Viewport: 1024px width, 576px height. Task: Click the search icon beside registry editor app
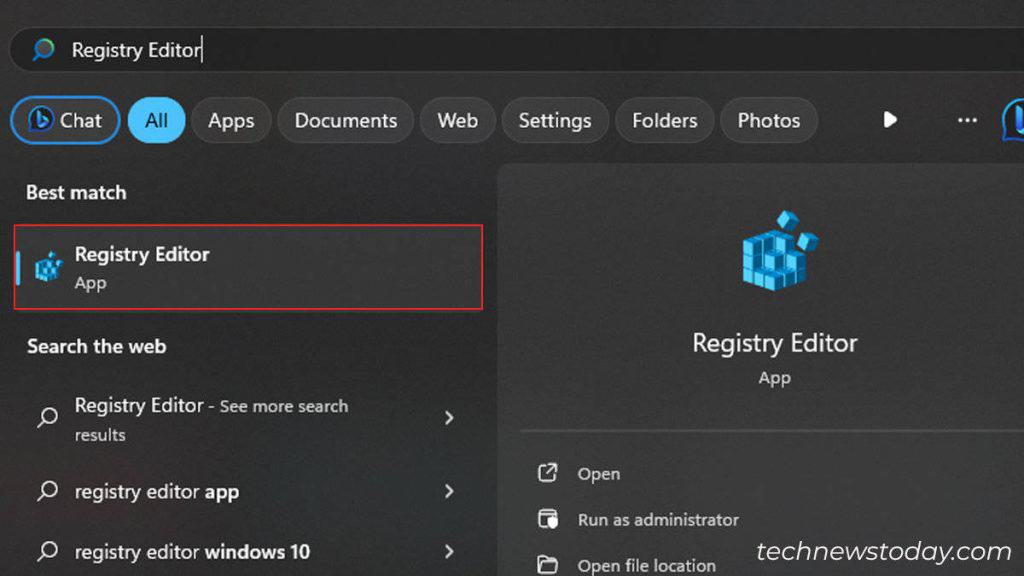[x=46, y=491]
